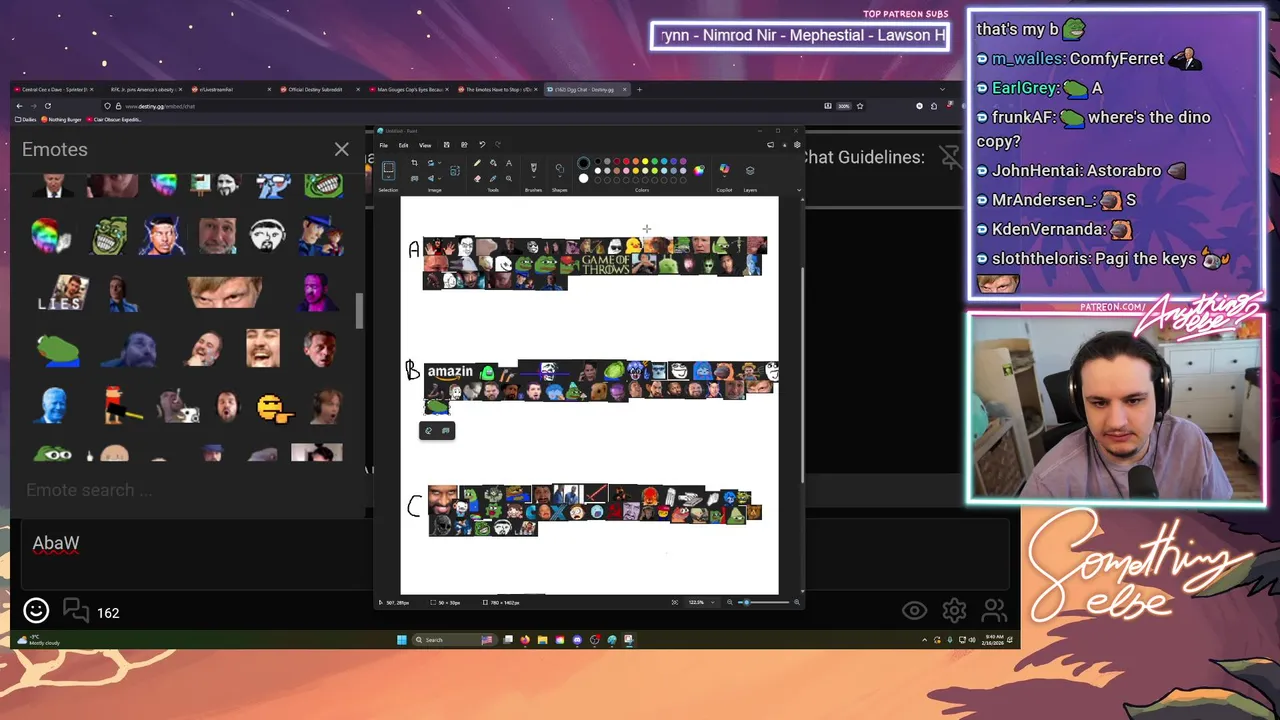Click the Brushes tool icon
Viewport: 1280px width, 720px height.
pyautogui.click(x=533, y=167)
